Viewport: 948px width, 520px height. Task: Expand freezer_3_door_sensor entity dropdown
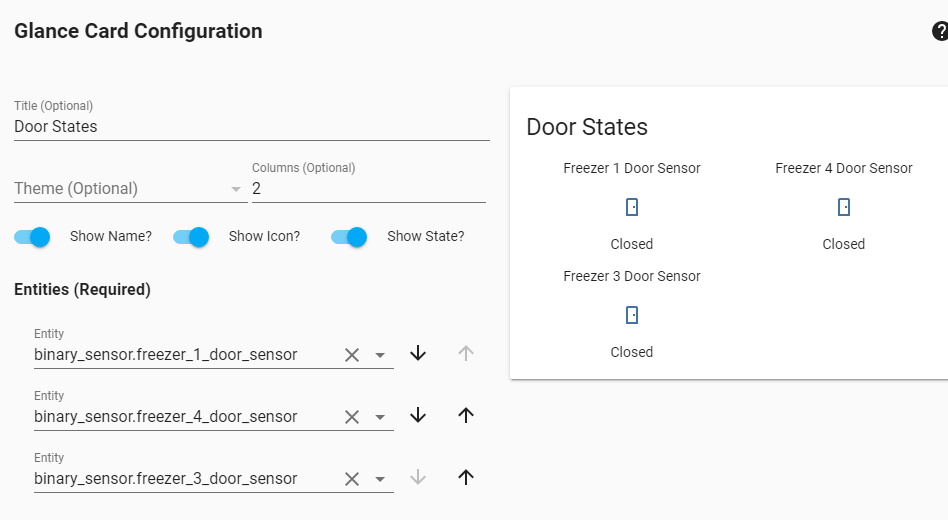[380, 479]
